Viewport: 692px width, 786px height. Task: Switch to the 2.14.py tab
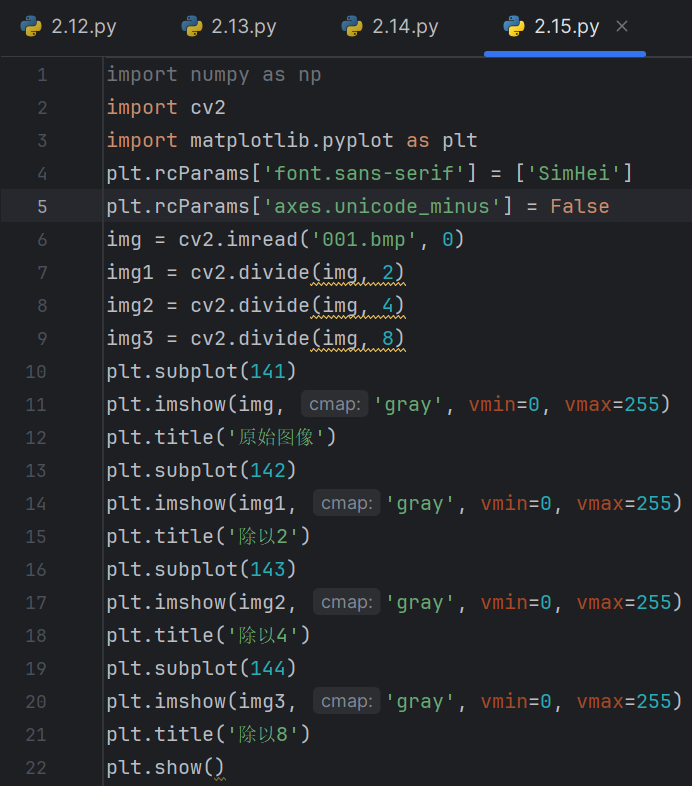pos(390,27)
